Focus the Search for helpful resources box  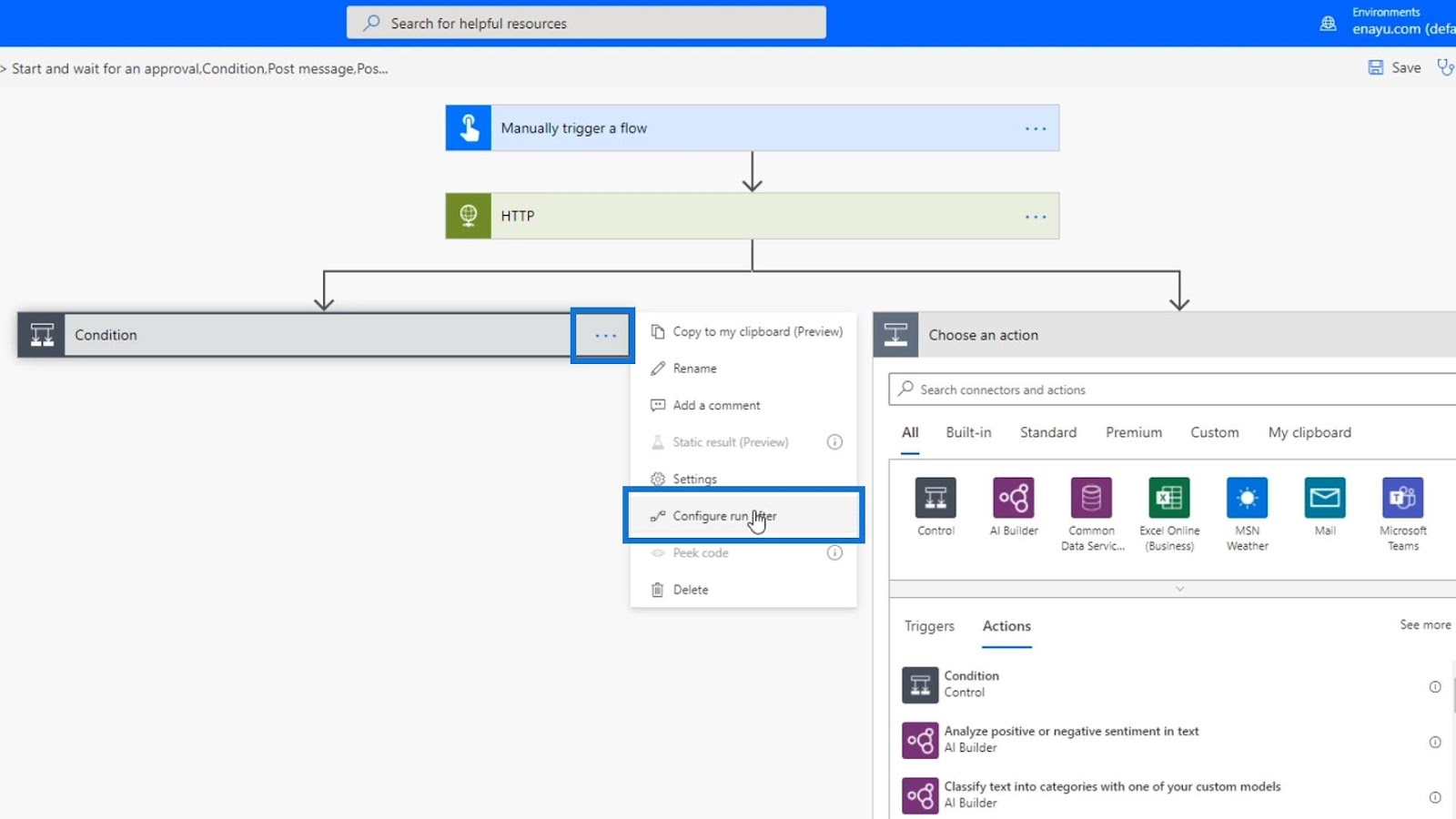(586, 23)
